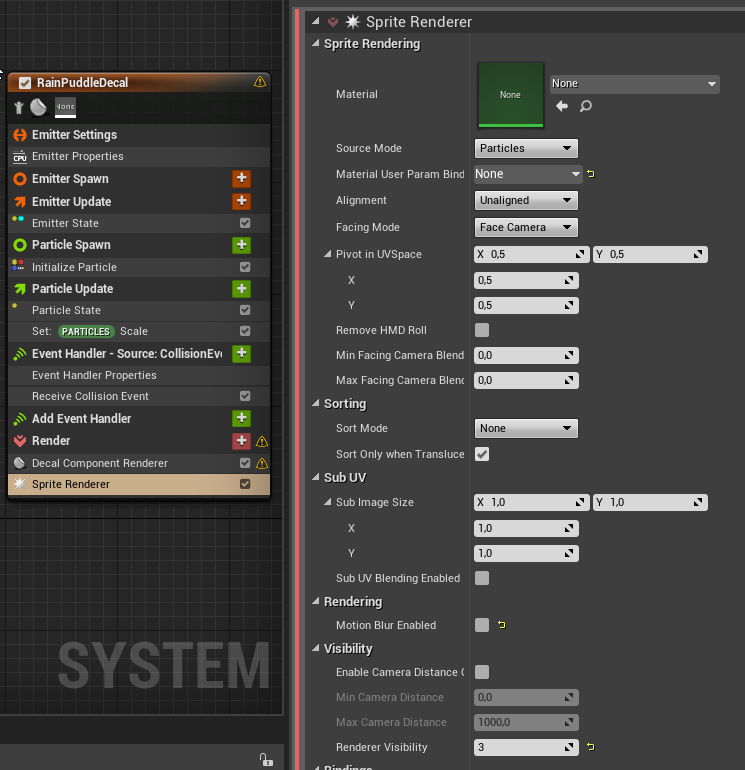Use selected asset arrow for Material
The height and width of the screenshot is (770, 745).
[562, 106]
